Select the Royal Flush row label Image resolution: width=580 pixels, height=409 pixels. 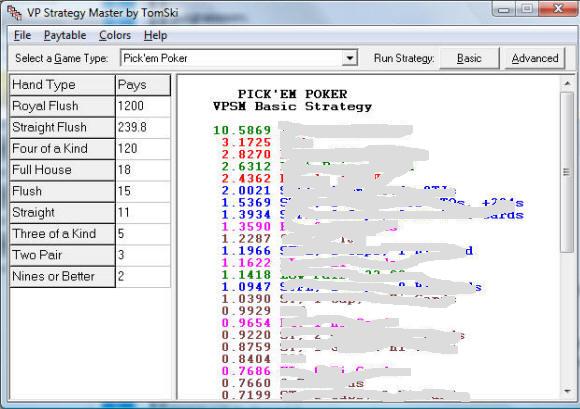[x=62, y=106]
